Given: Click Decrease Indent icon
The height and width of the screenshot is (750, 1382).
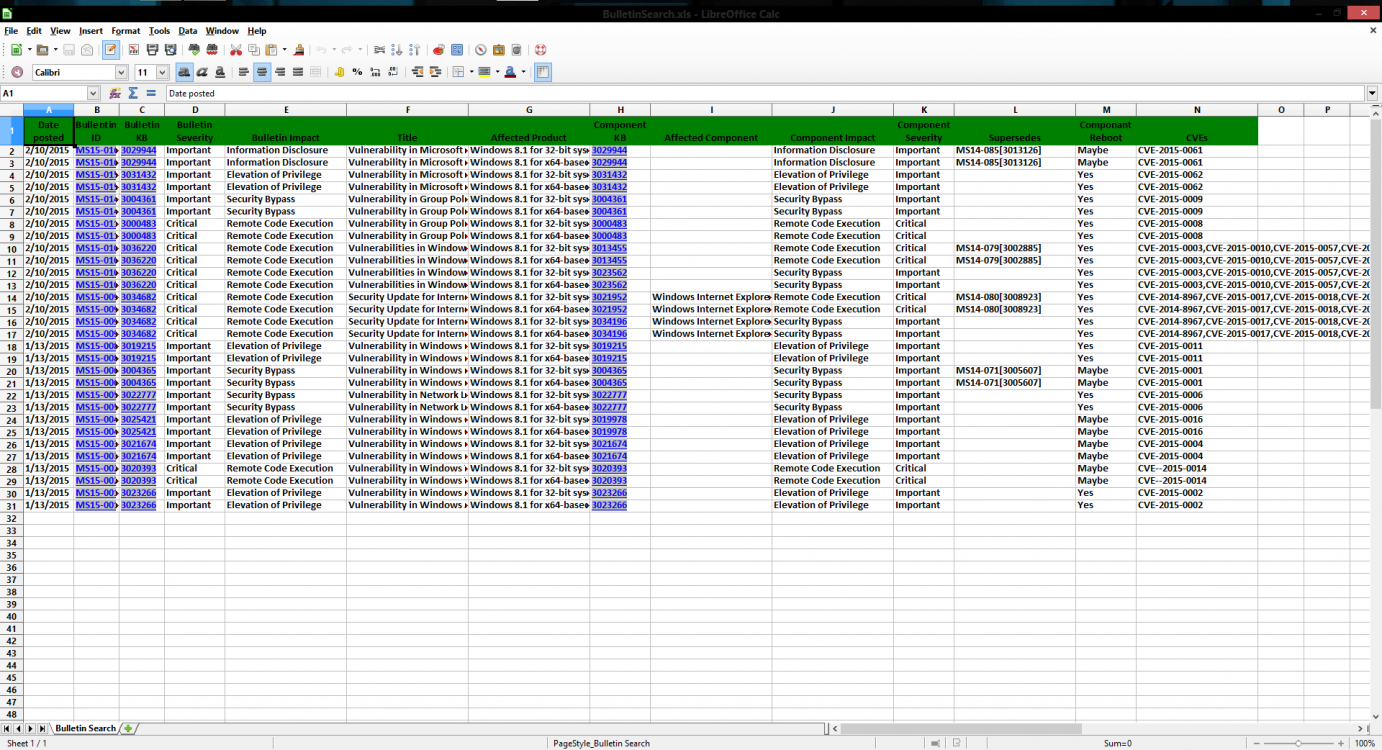Looking at the screenshot, I should coord(417,72).
